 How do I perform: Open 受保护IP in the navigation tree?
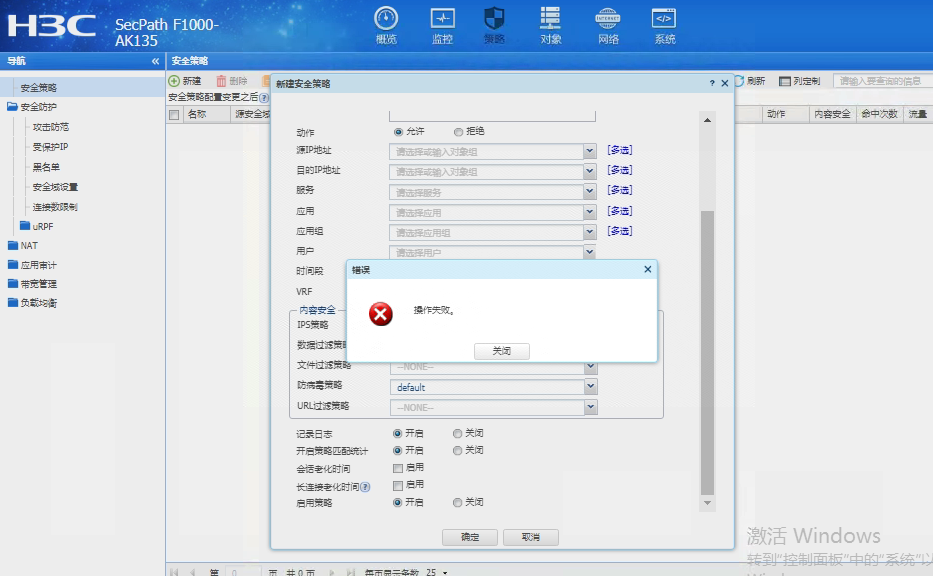(x=51, y=146)
